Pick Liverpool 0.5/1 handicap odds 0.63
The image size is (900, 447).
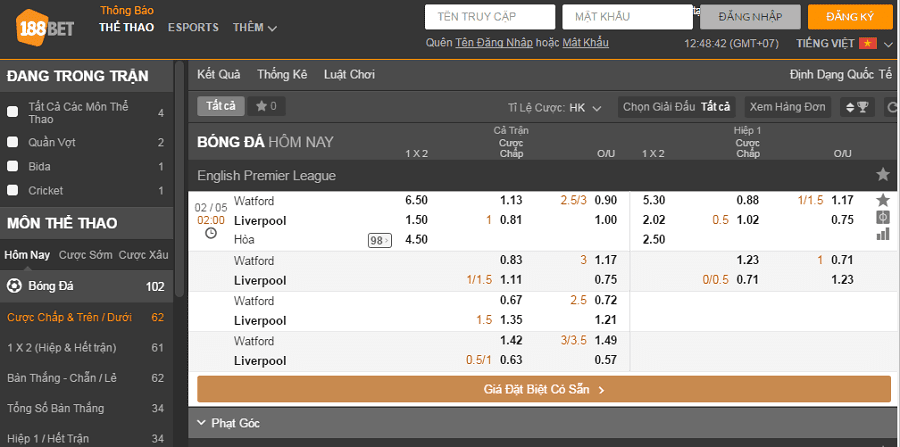click(511, 360)
